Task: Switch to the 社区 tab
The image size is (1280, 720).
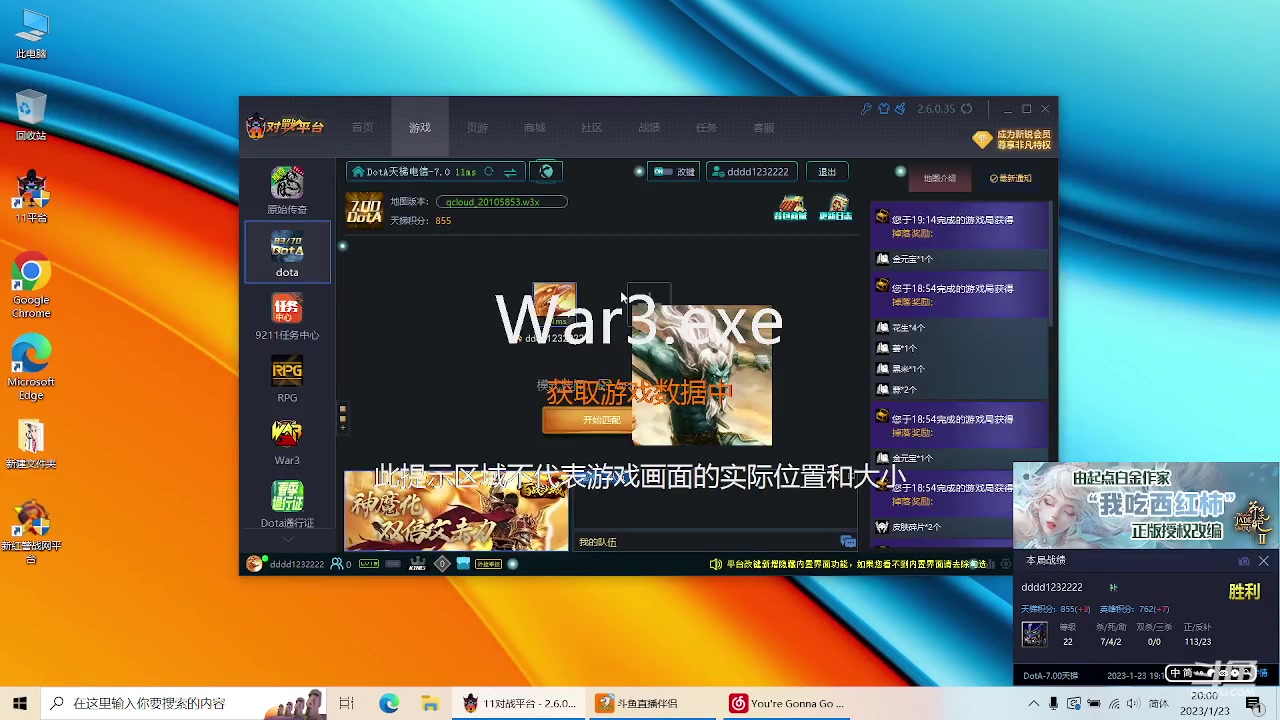Action: click(x=592, y=128)
